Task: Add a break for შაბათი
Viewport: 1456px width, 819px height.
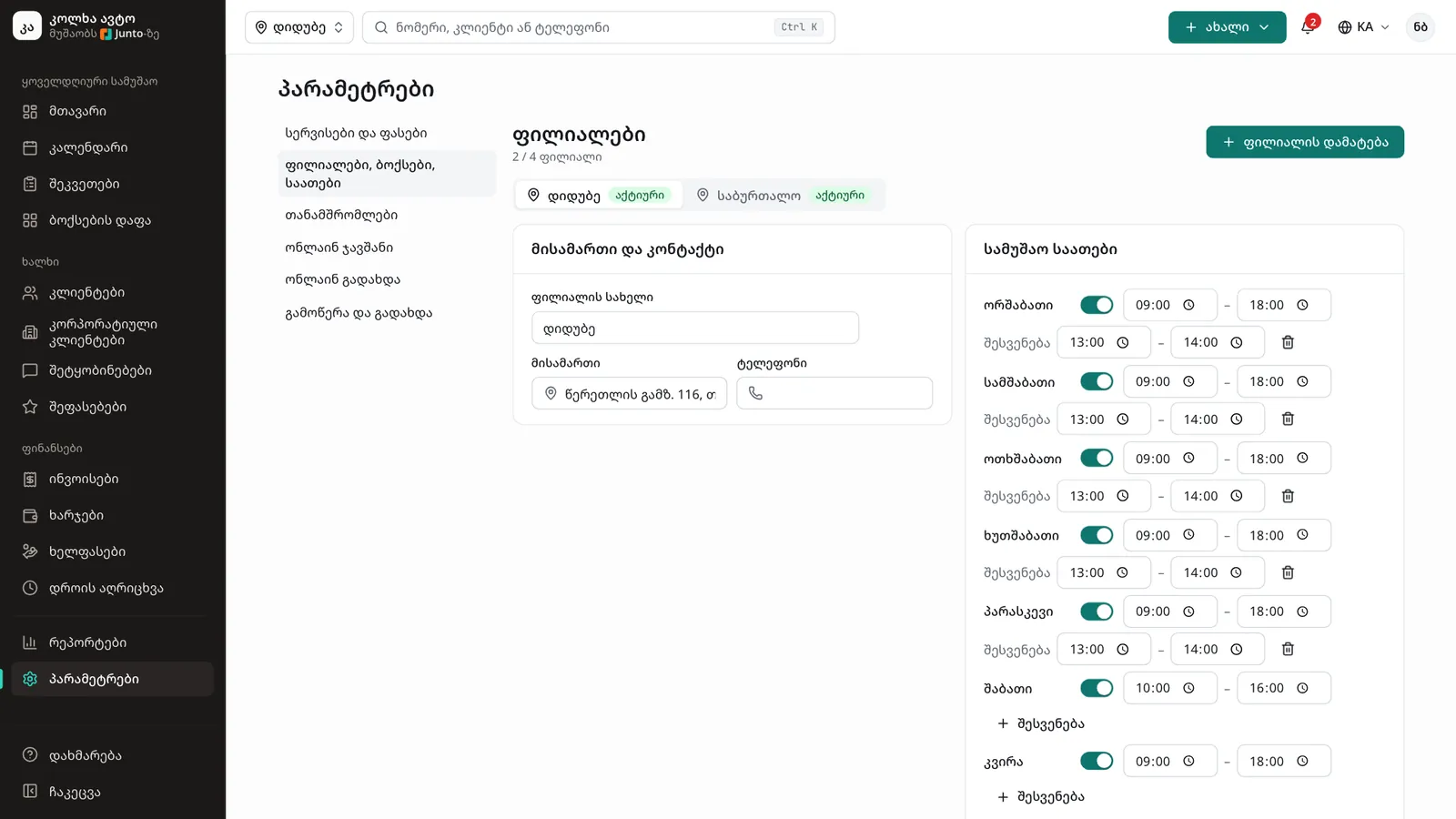Action: [1040, 723]
